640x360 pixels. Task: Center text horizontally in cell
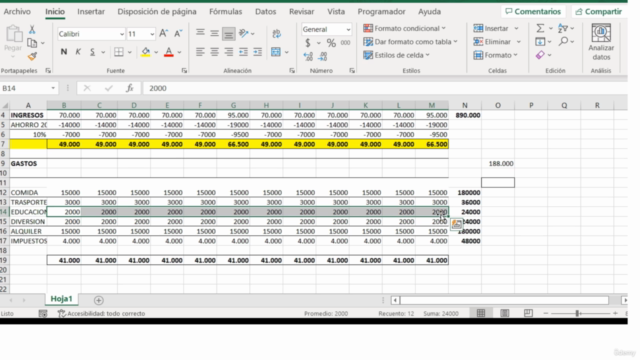coord(214,52)
